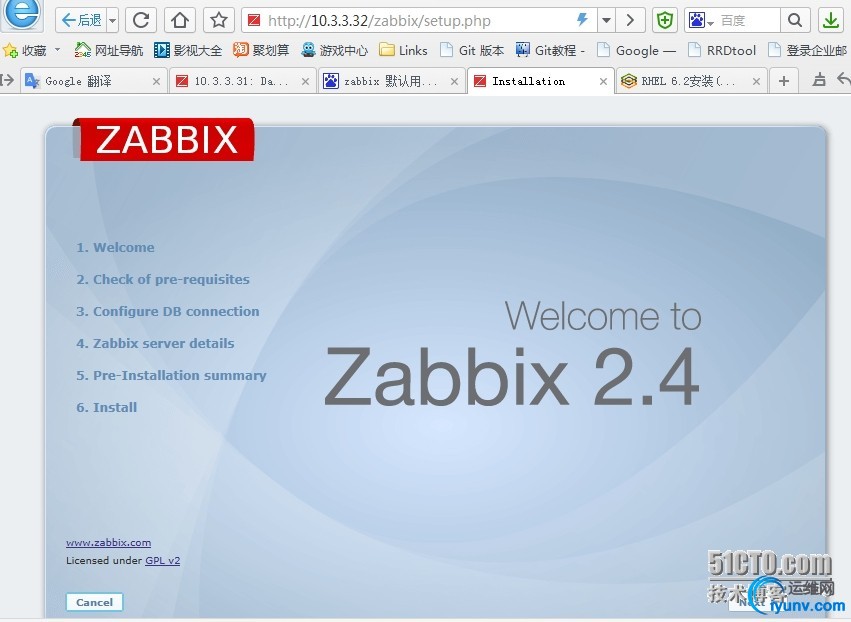Open Baidu search engine selector
This screenshot has width=851, height=622.
click(701, 21)
